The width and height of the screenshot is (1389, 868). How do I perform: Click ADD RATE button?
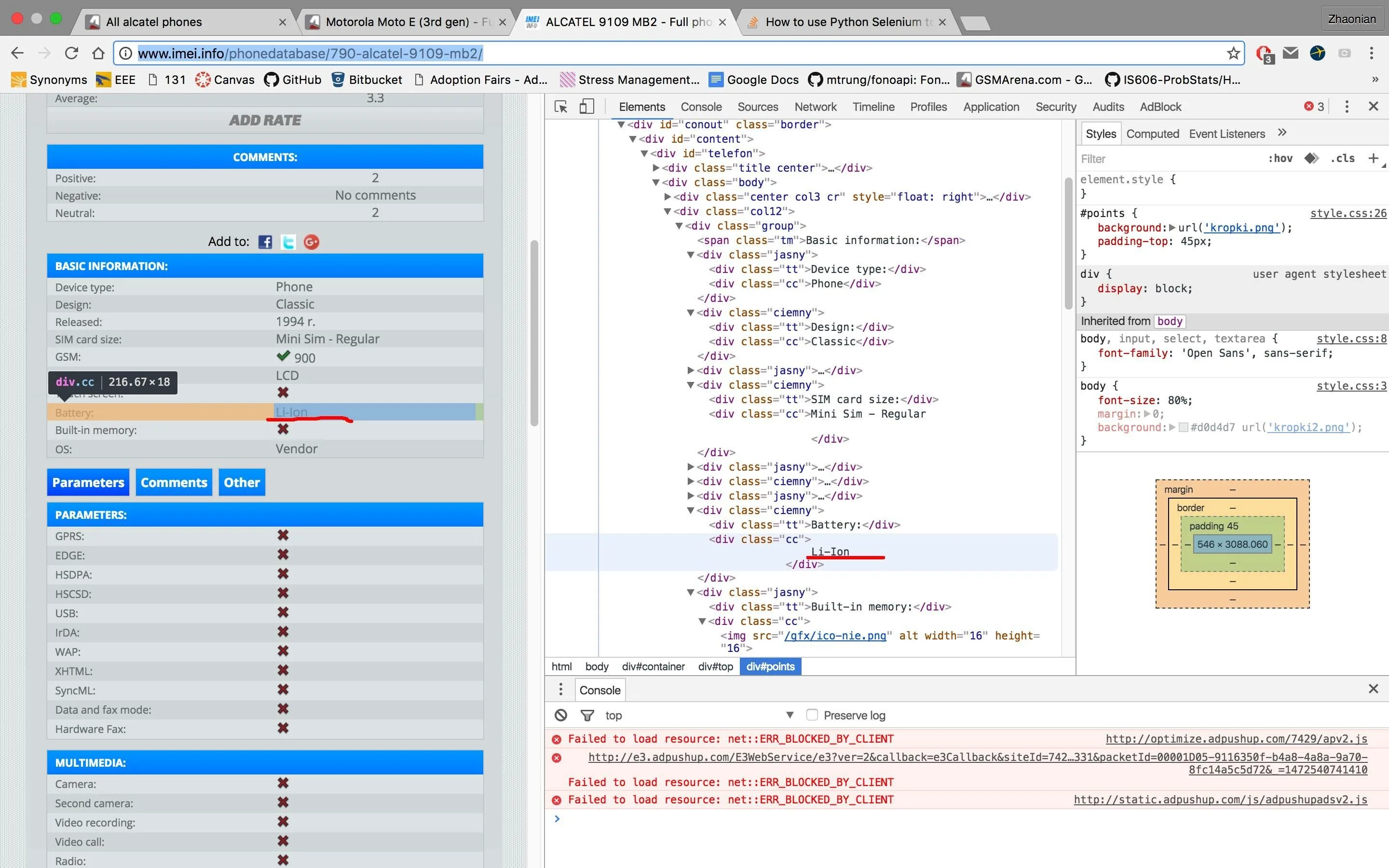pyautogui.click(x=265, y=120)
